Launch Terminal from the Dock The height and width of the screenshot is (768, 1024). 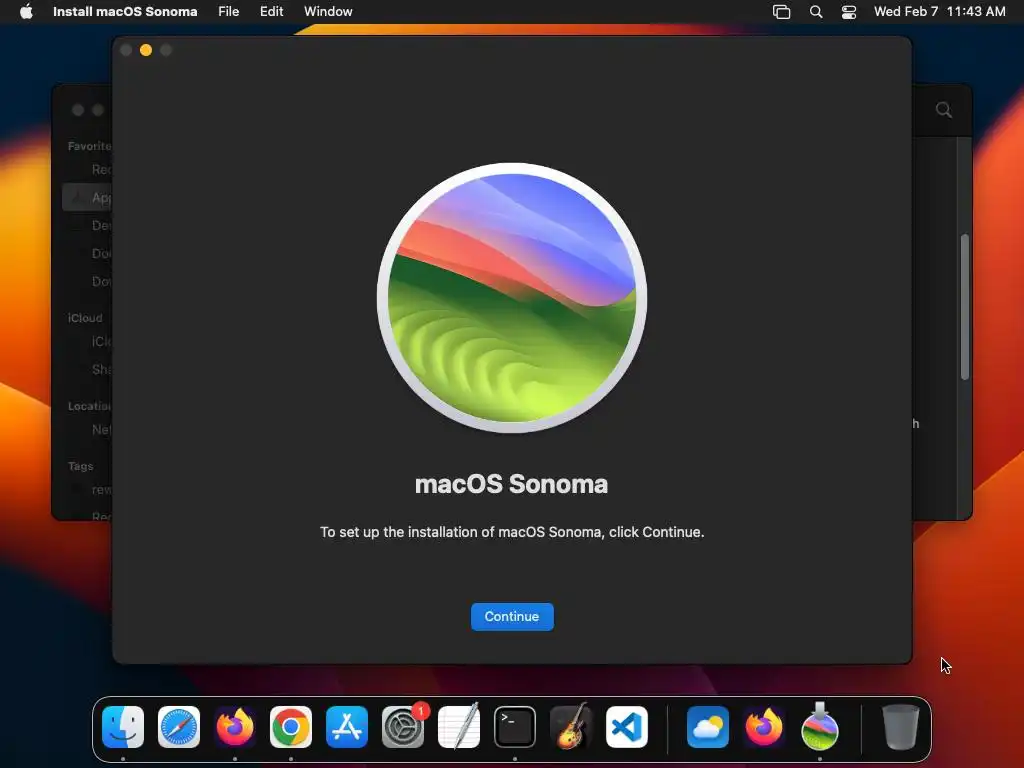click(515, 727)
